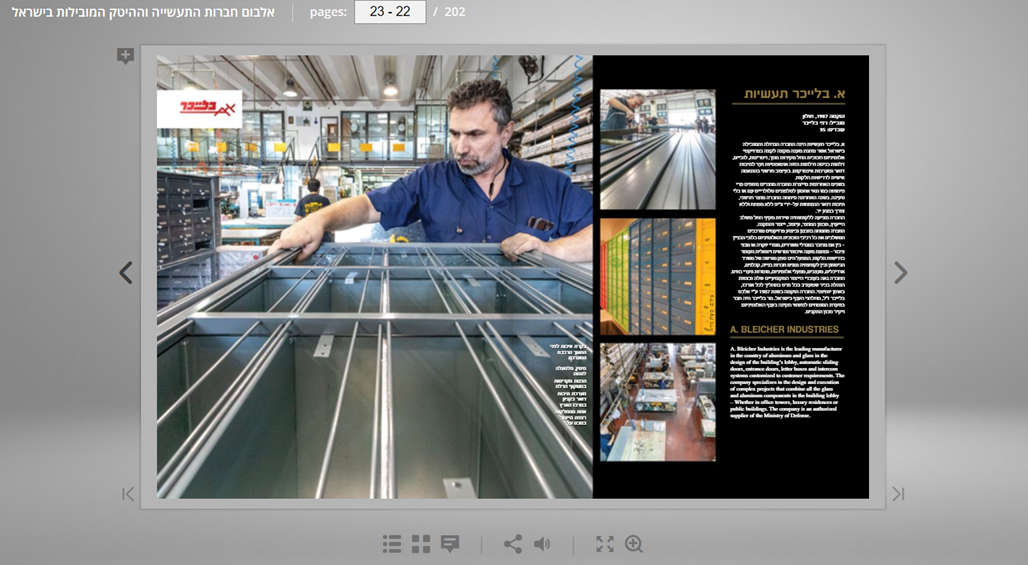Click the A. BLEICHER INDUSTRIES heading

(x=784, y=329)
